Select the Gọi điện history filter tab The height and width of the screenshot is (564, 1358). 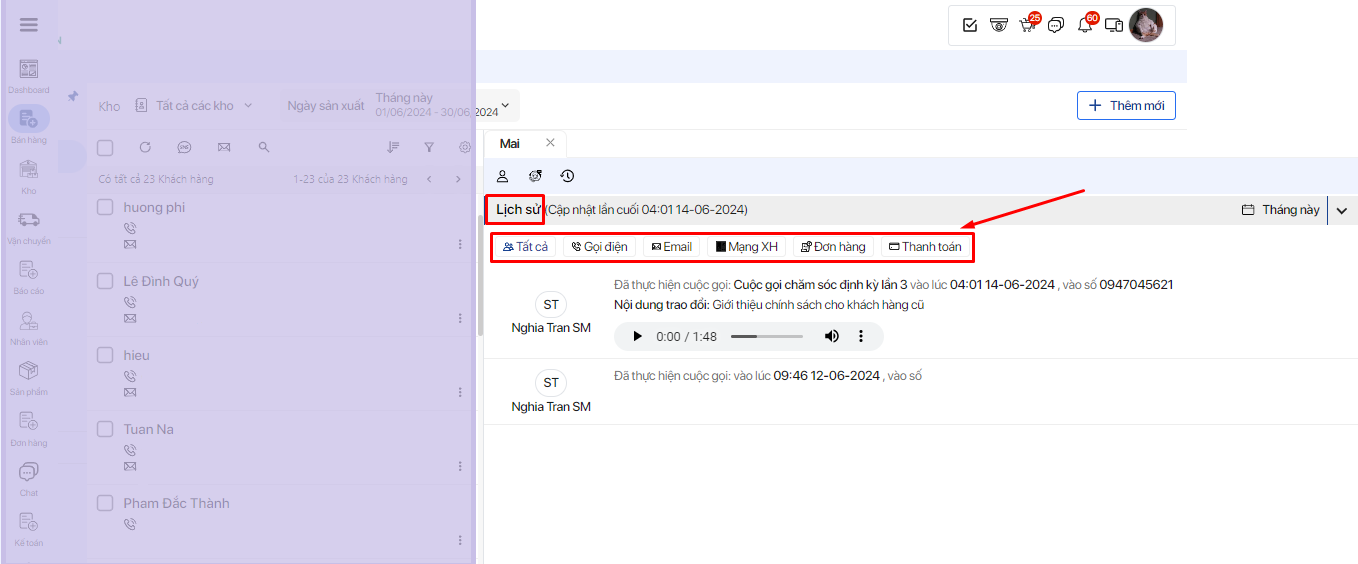(x=599, y=247)
